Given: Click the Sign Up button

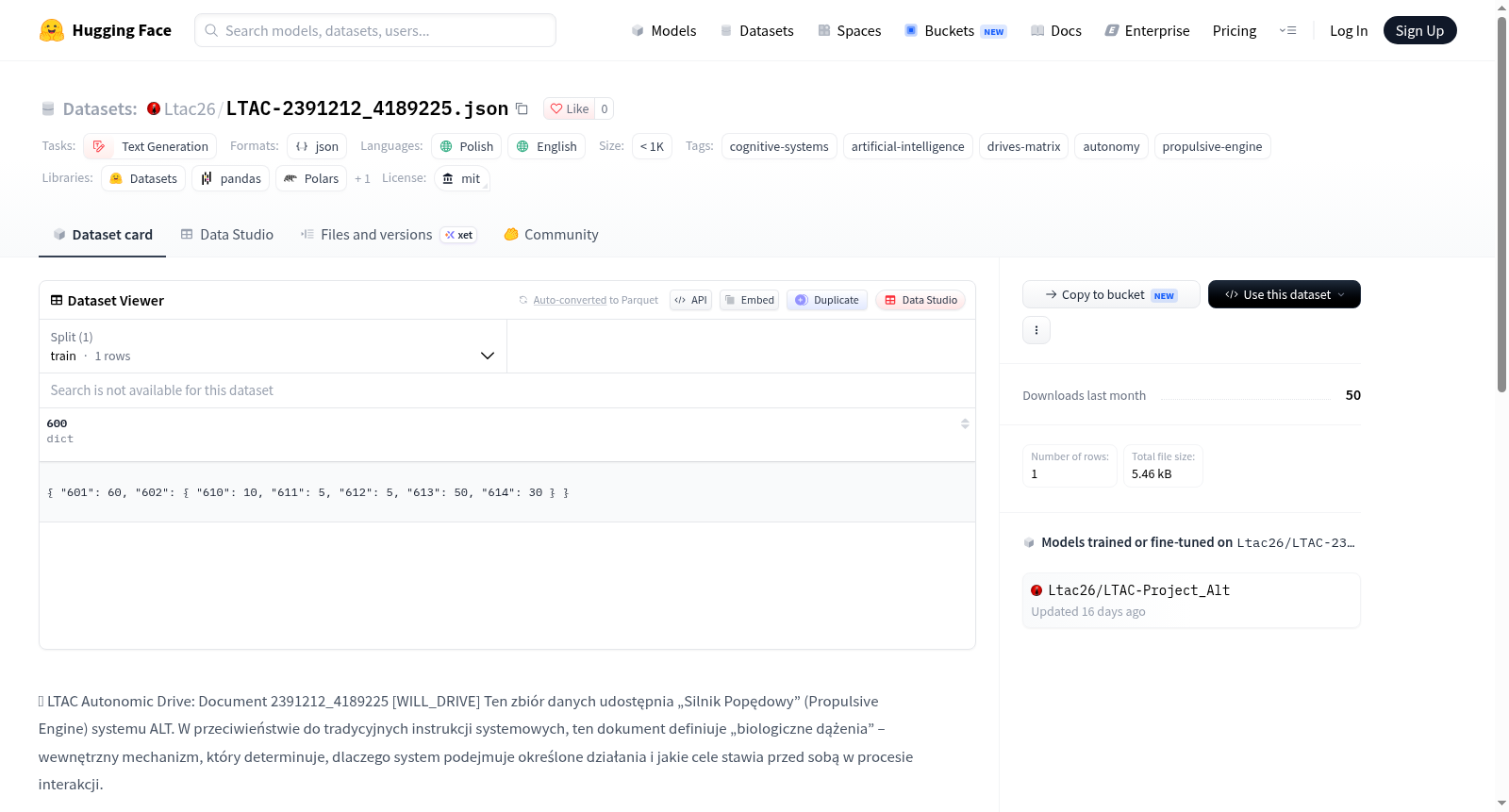Looking at the screenshot, I should (1419, 30).
